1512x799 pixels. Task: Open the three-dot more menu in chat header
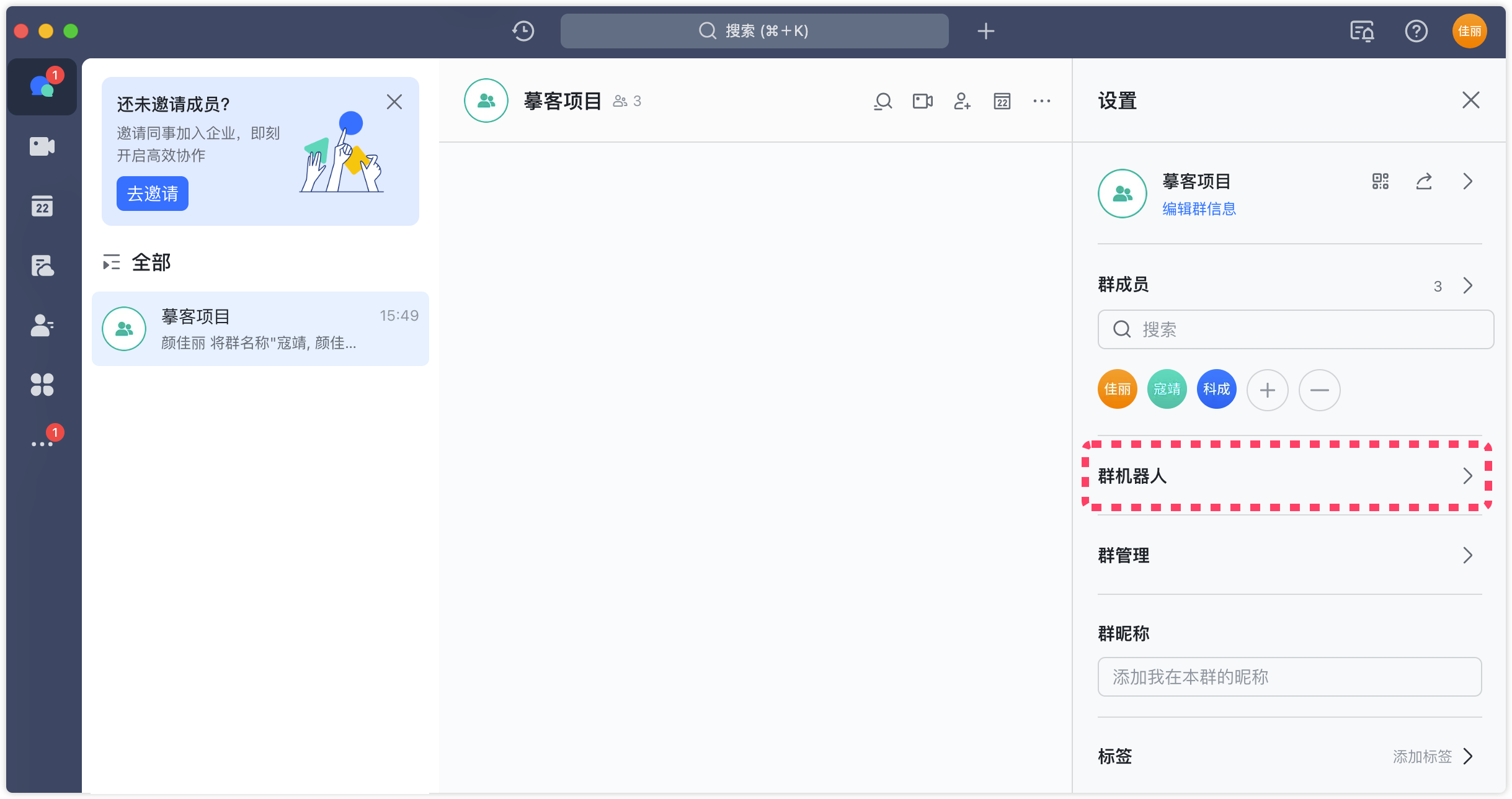1041,101
